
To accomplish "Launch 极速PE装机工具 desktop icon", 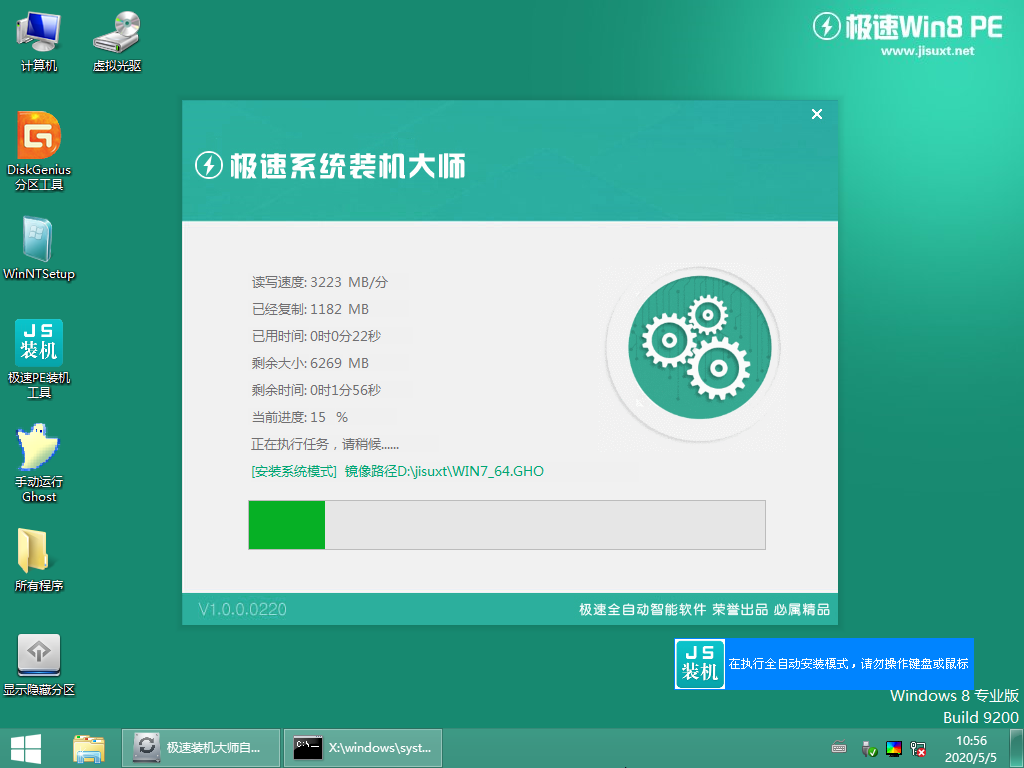I will [x=39, y=359].
